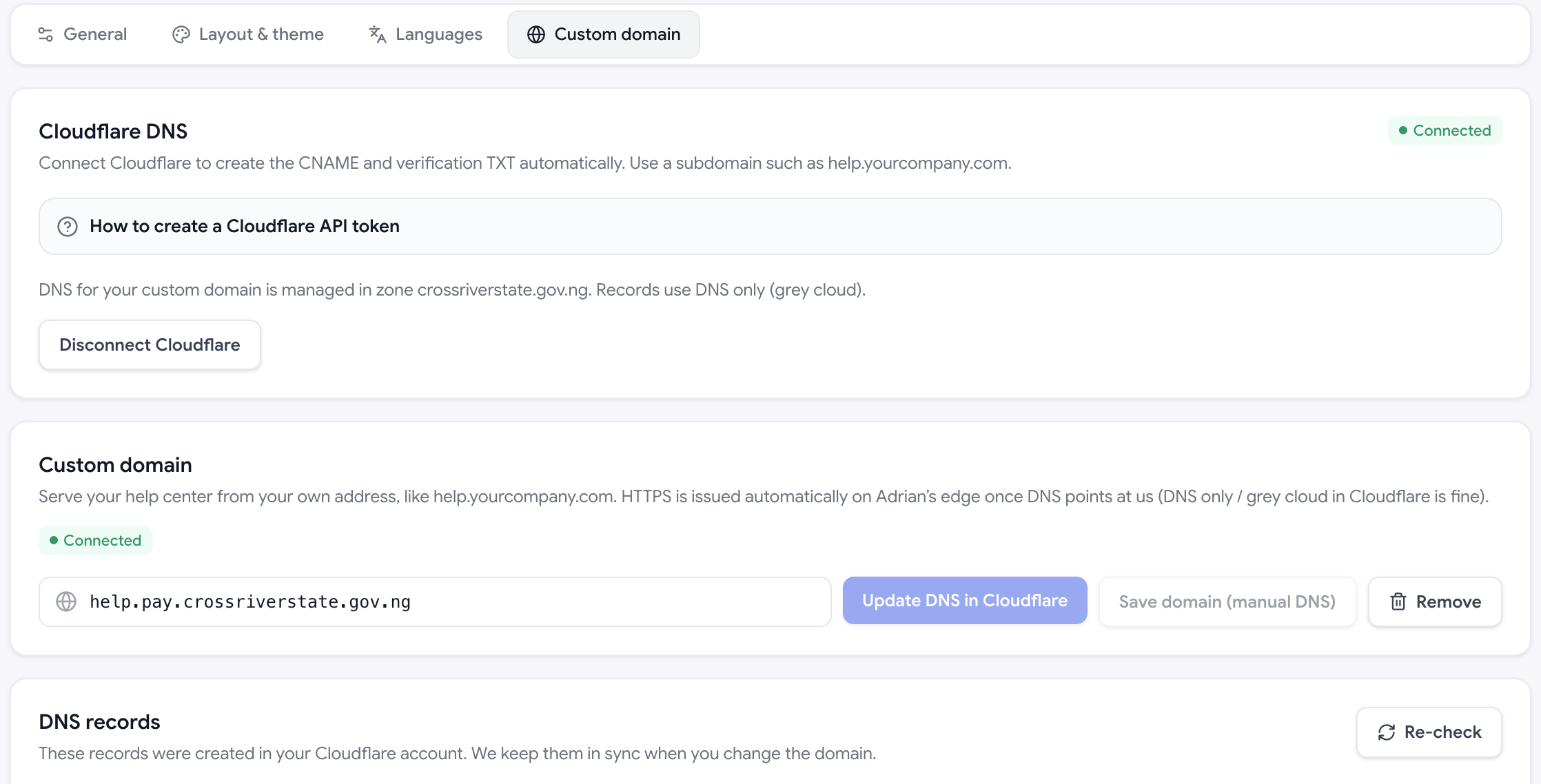Open the Languages tab
This screenshot has height=784, width=1541.
coord(426,34)
